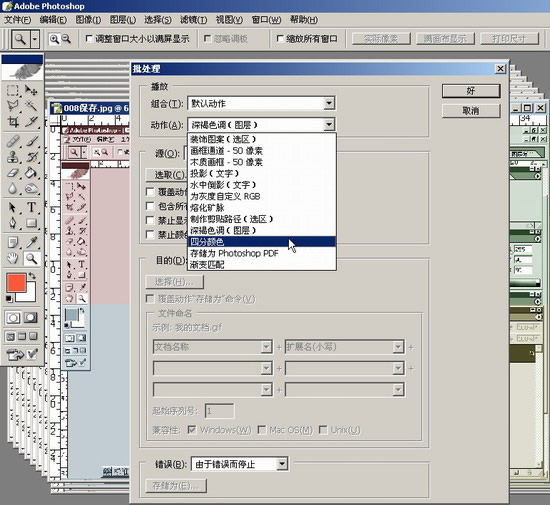Click the 实际像素 button
The width and height of the screenshot is (550, 505).
coord(381,39)
